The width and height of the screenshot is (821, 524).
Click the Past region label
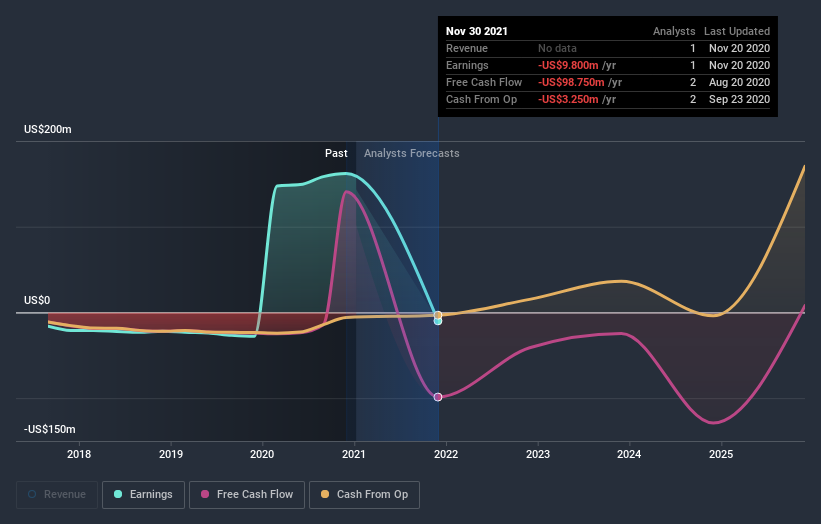(x=336, y=153)
